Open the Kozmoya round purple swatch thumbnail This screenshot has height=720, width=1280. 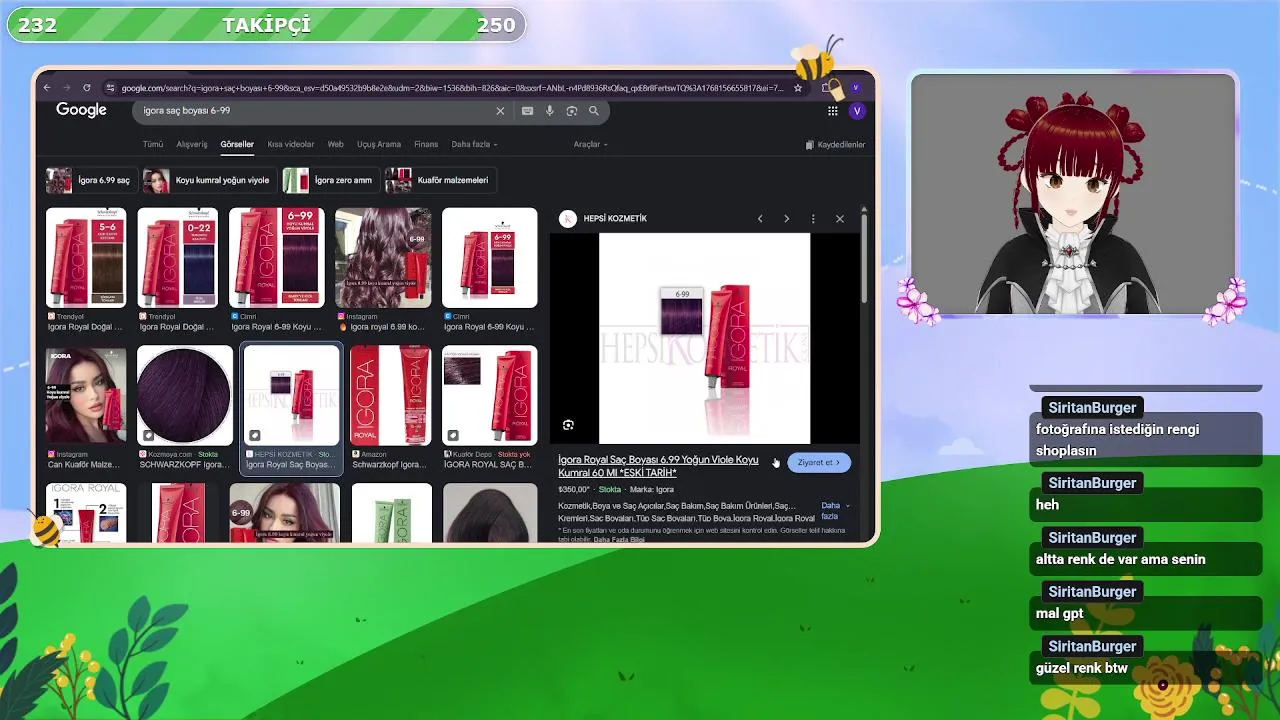pyautogui.click(x=185, y=395)
